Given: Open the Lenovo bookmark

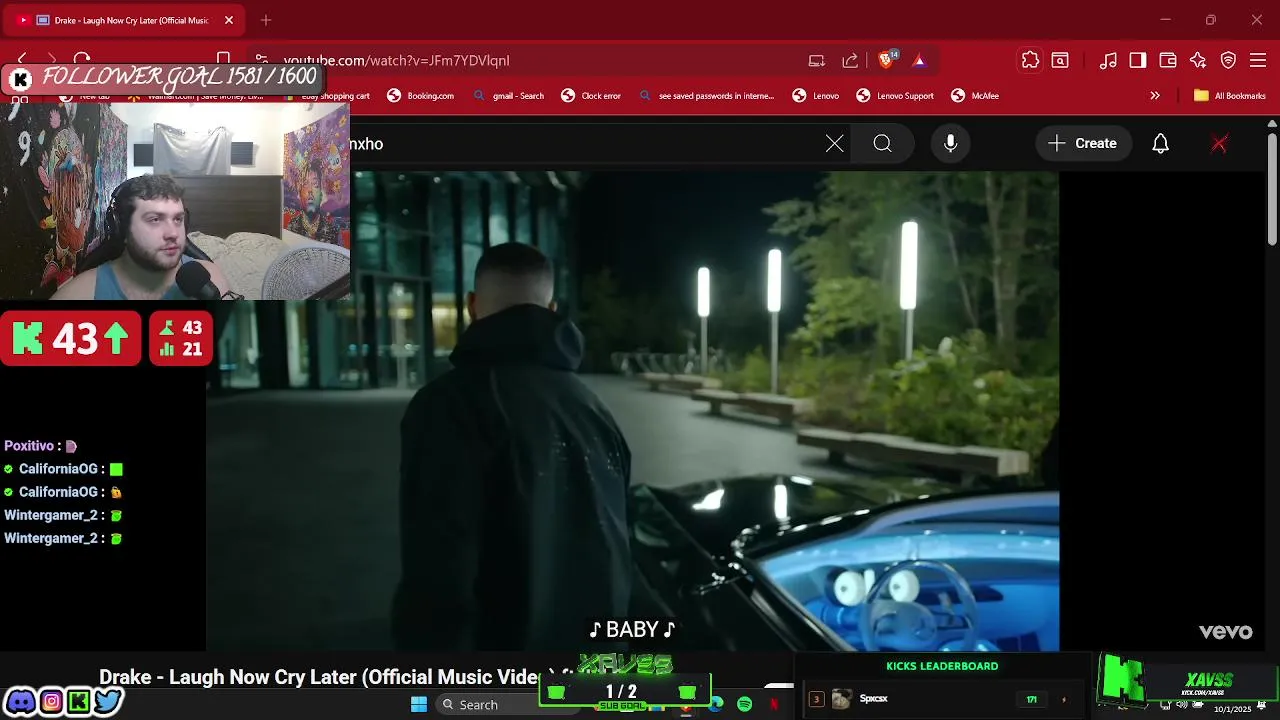Looking at the screenshot, I should (816, 96).
